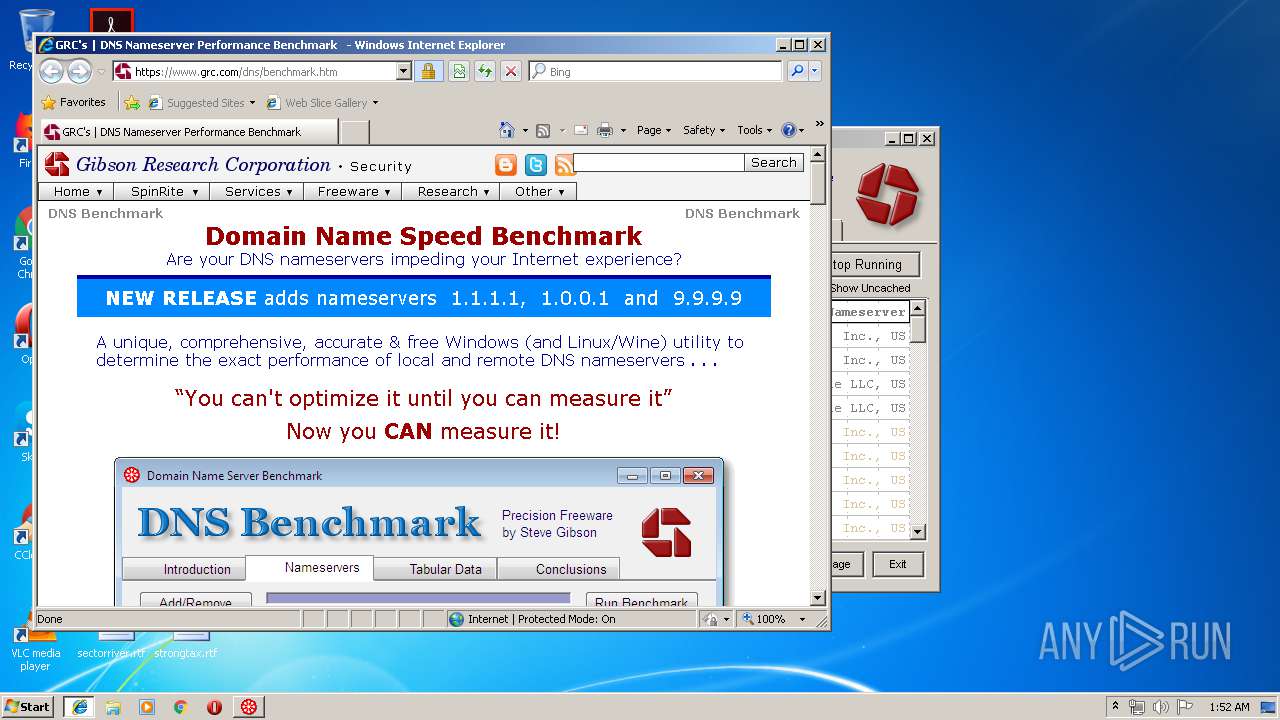Expand the Tools menu dropdown
The height and width of the screenshot is (720, 1280).
tap(755, 130)
